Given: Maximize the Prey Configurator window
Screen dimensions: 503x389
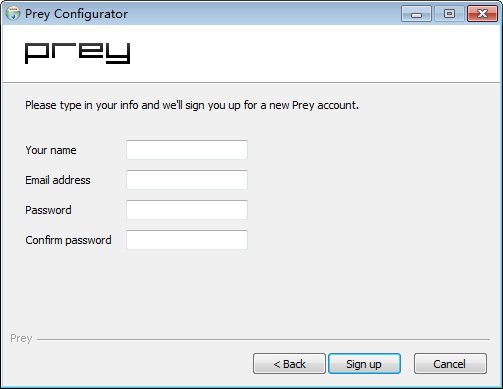Looking at the screenshot, I should click(449, 14).
